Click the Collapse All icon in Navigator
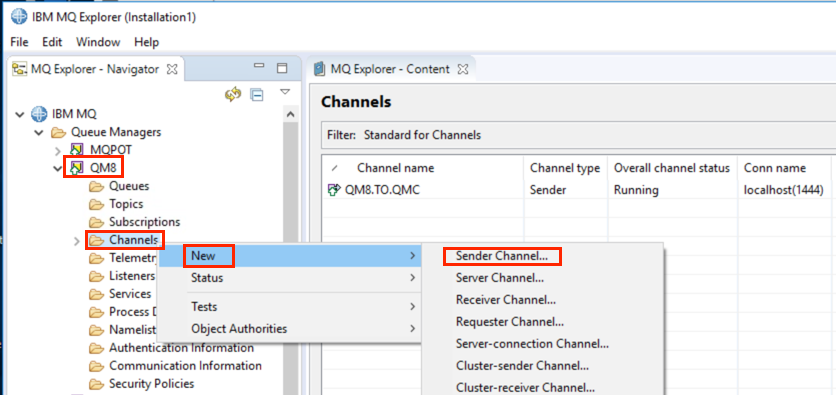Image resolution: width=836 pixels, height=395 pixels. tap(257, 95)
